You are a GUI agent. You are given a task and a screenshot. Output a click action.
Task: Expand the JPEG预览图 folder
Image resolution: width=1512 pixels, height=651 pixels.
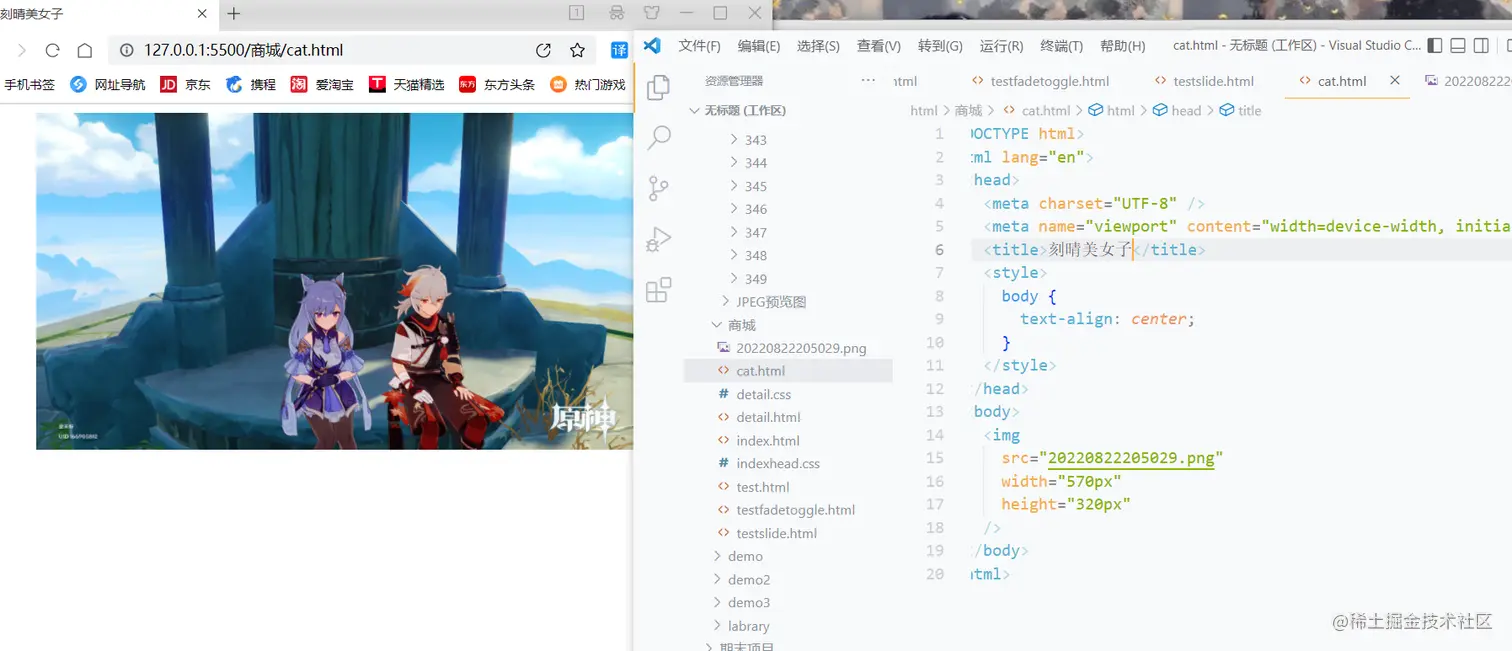point(763,302)
